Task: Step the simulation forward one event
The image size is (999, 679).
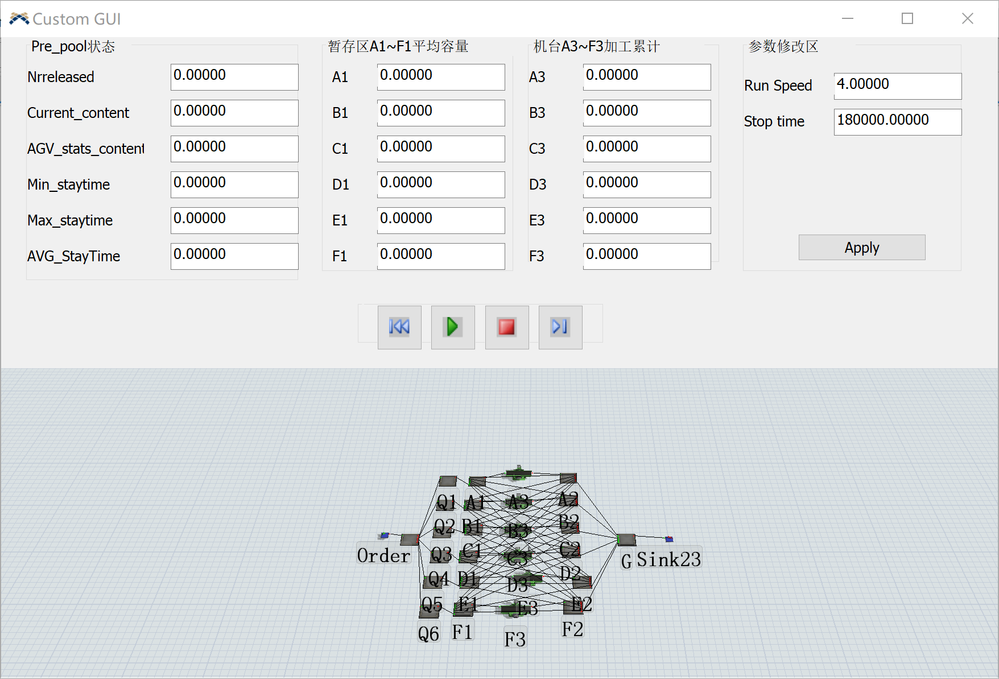Action: coord(560,327)
